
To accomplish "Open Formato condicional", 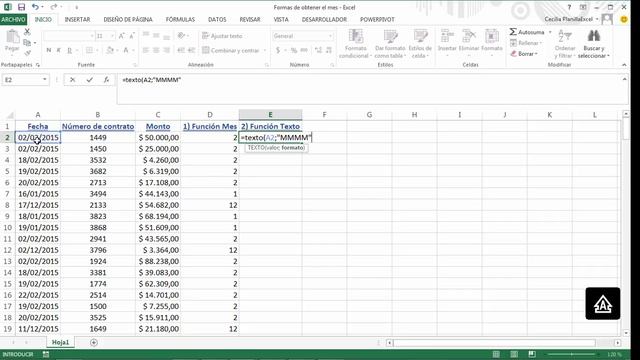I will coord(355,44).
